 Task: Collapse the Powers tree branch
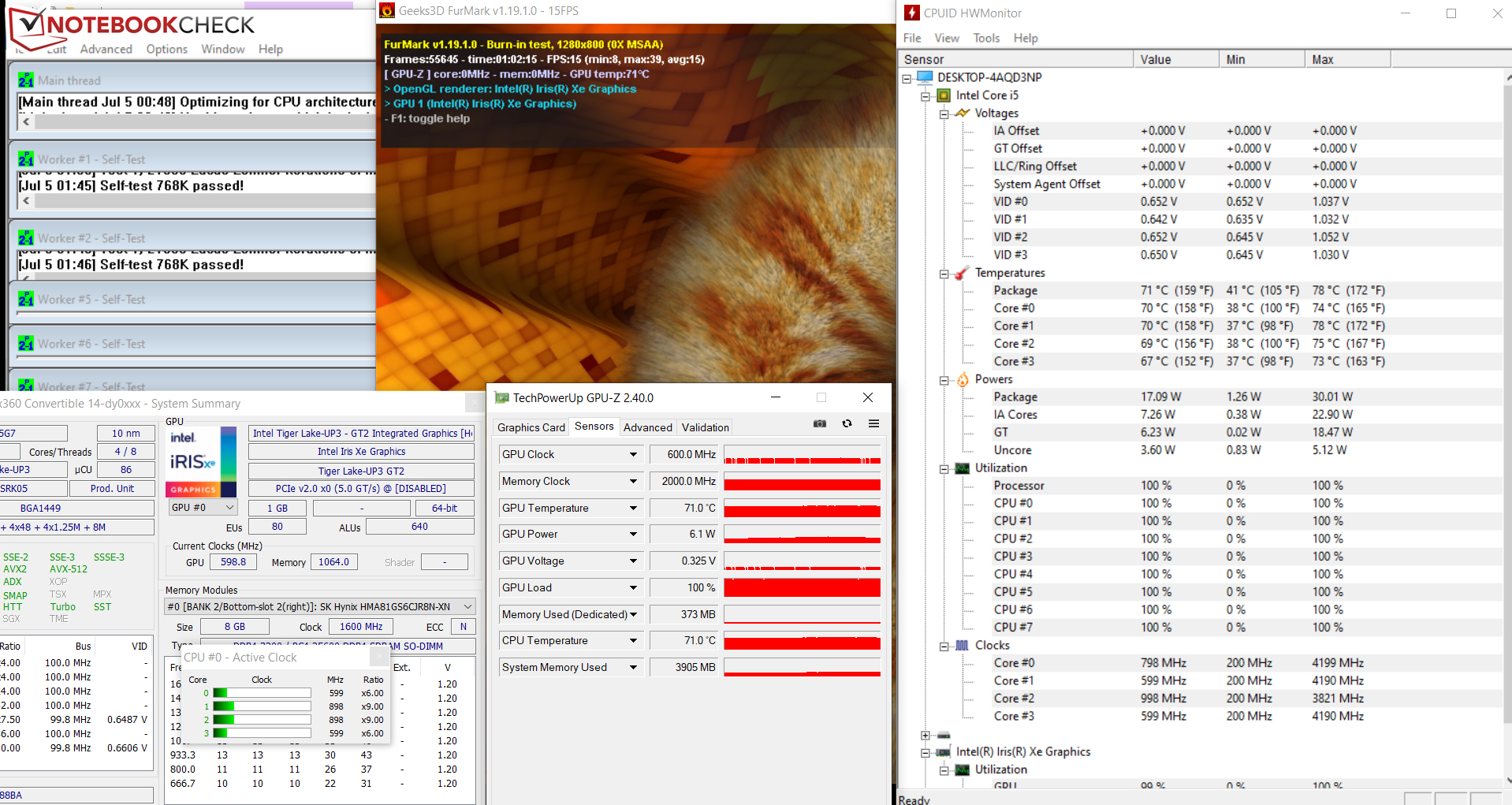point(944,380)
